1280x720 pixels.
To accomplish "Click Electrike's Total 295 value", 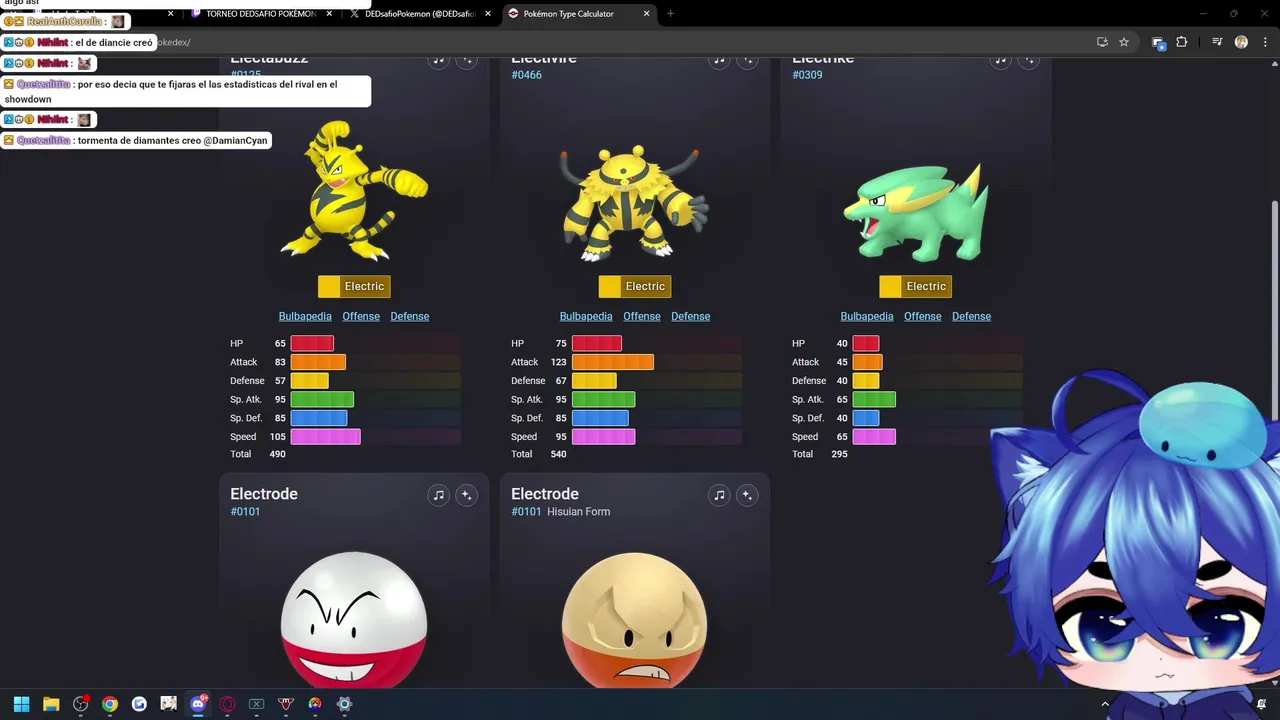I will tap(839, 454).
